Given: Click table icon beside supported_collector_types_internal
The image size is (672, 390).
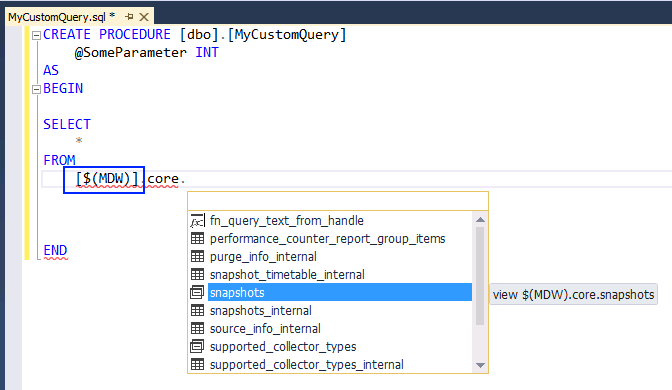Looking at the screenshot, I should click(197, 365).
